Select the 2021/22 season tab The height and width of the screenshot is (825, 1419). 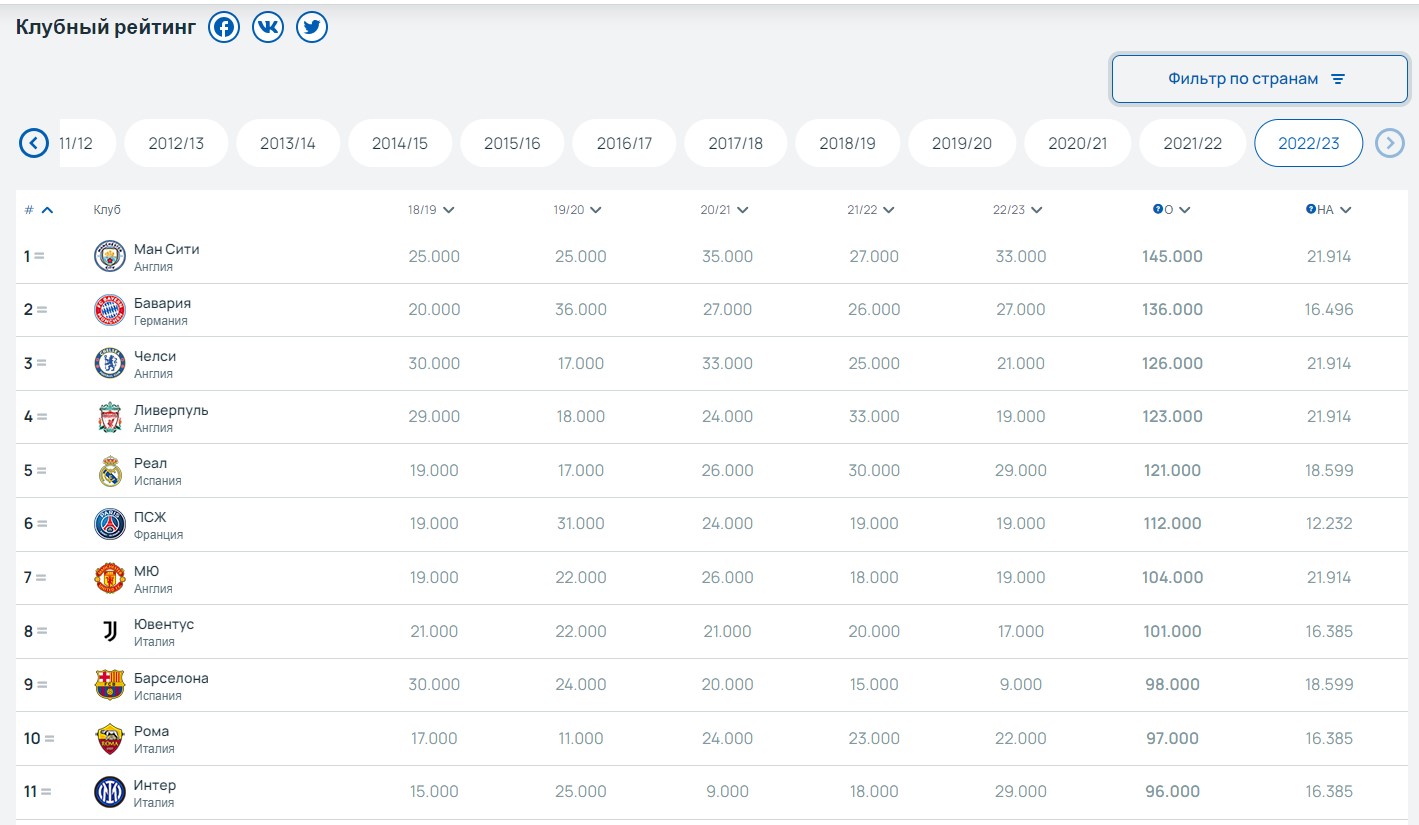(x=1192, y=143)
